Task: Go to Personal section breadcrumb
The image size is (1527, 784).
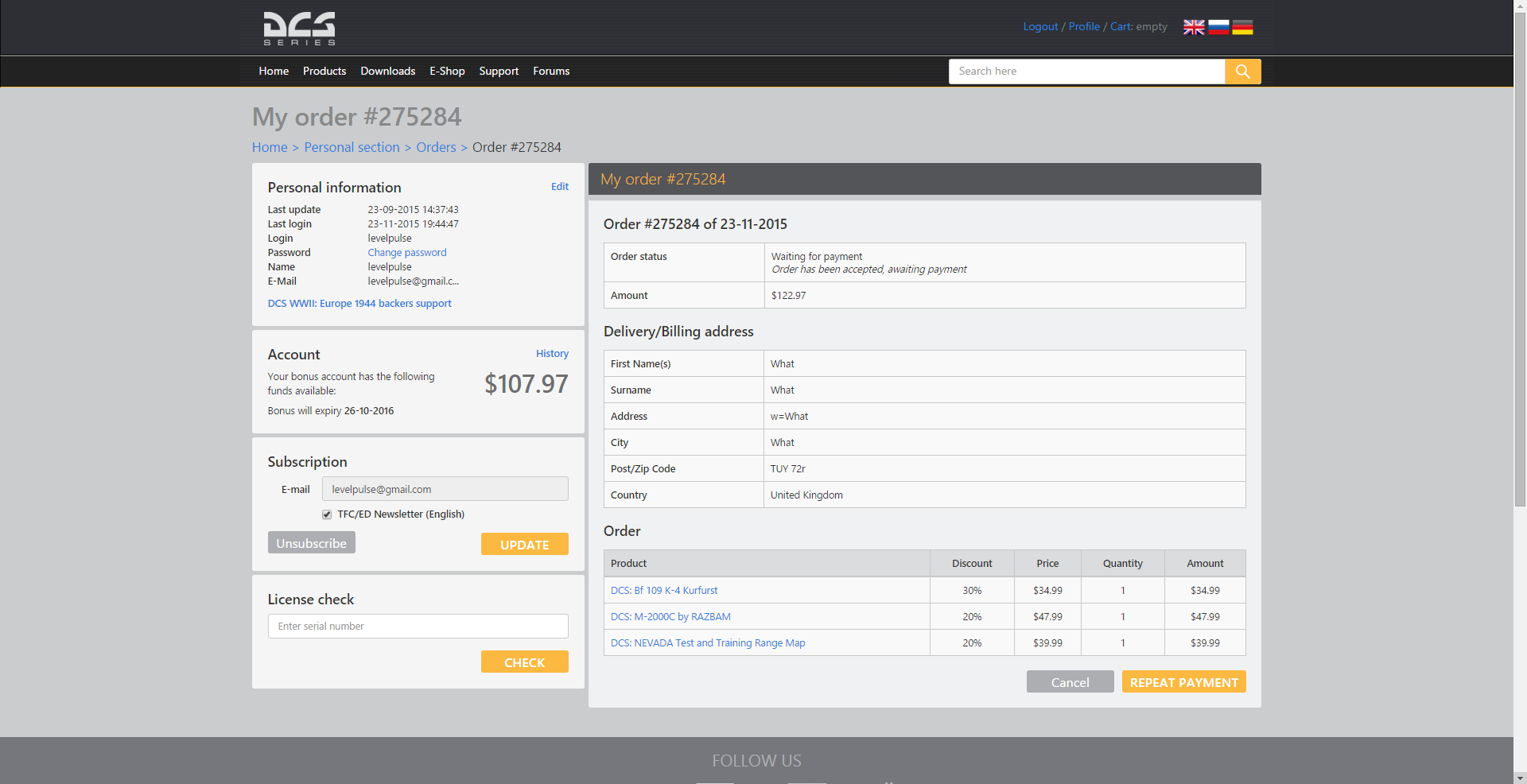Action: pos(352,147)
